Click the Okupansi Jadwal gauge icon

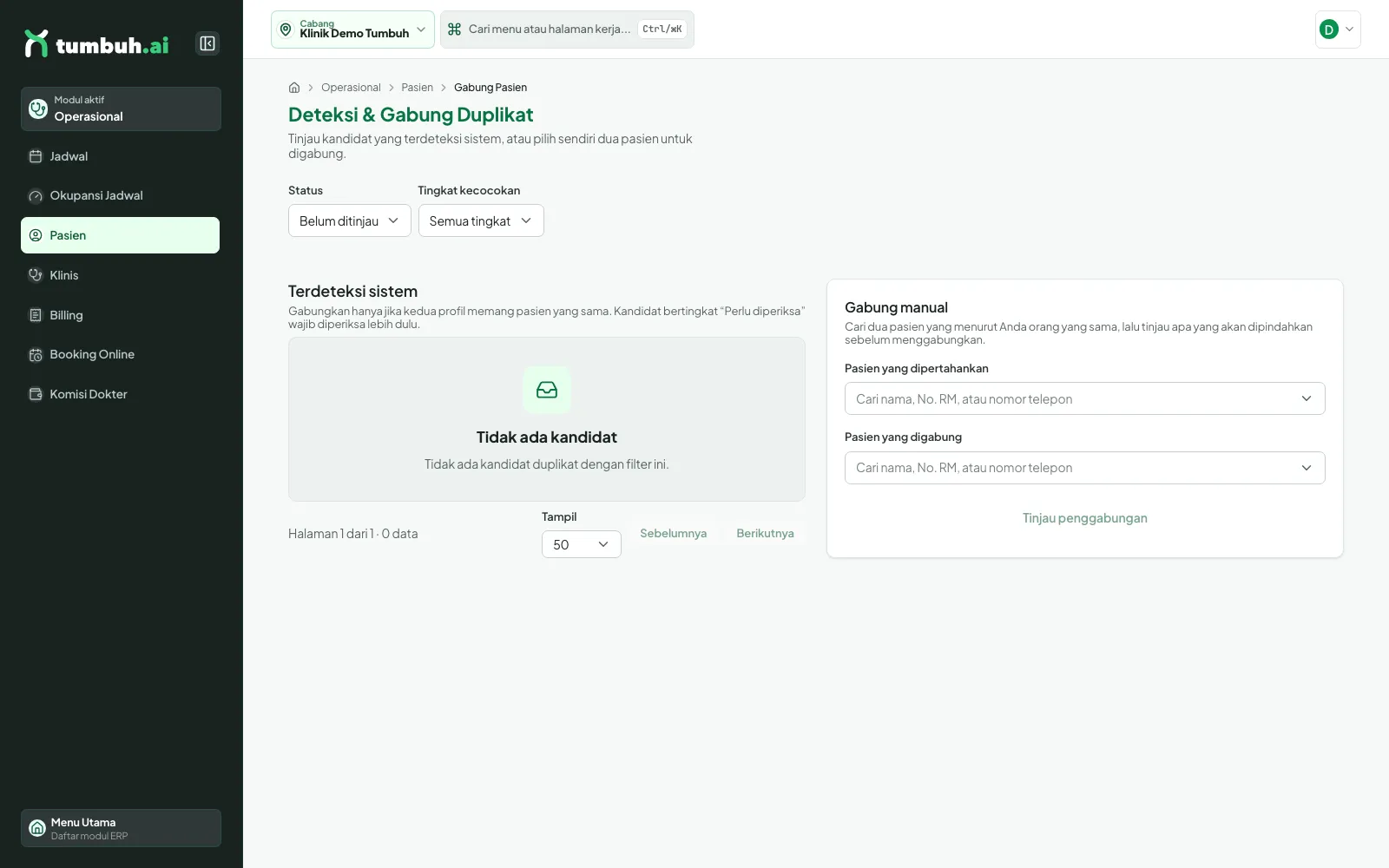point(36,196)
